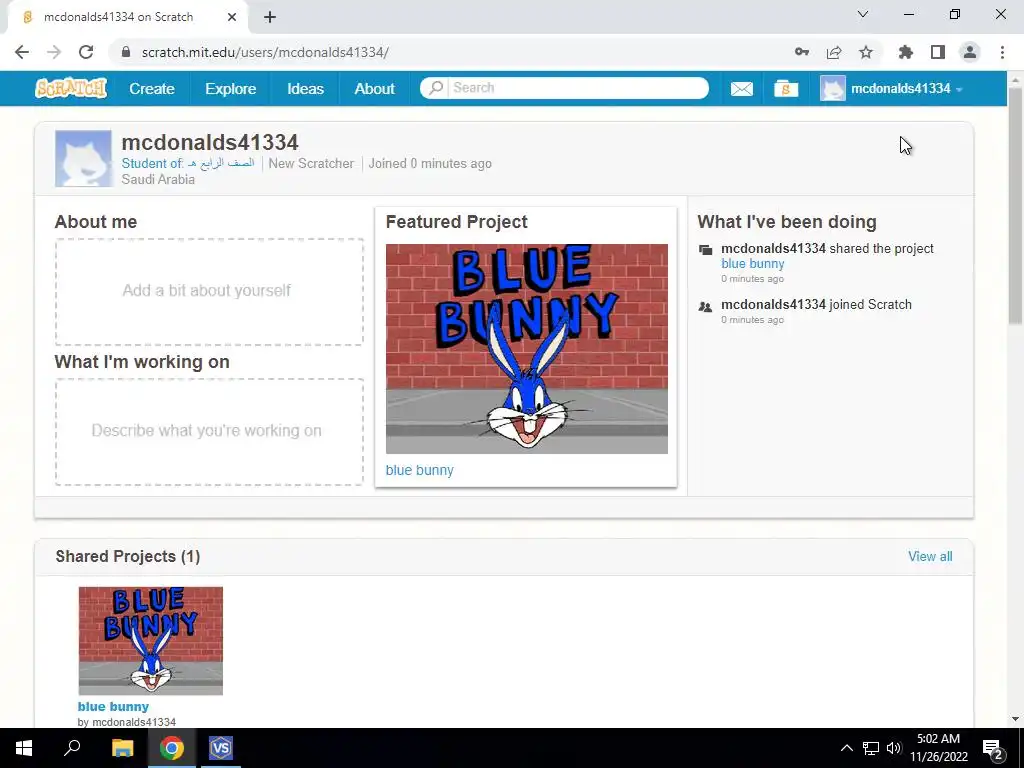Open Windows taskbar search
The height and width of the screenshot is (768, 1024).
(x=72, y=748)
